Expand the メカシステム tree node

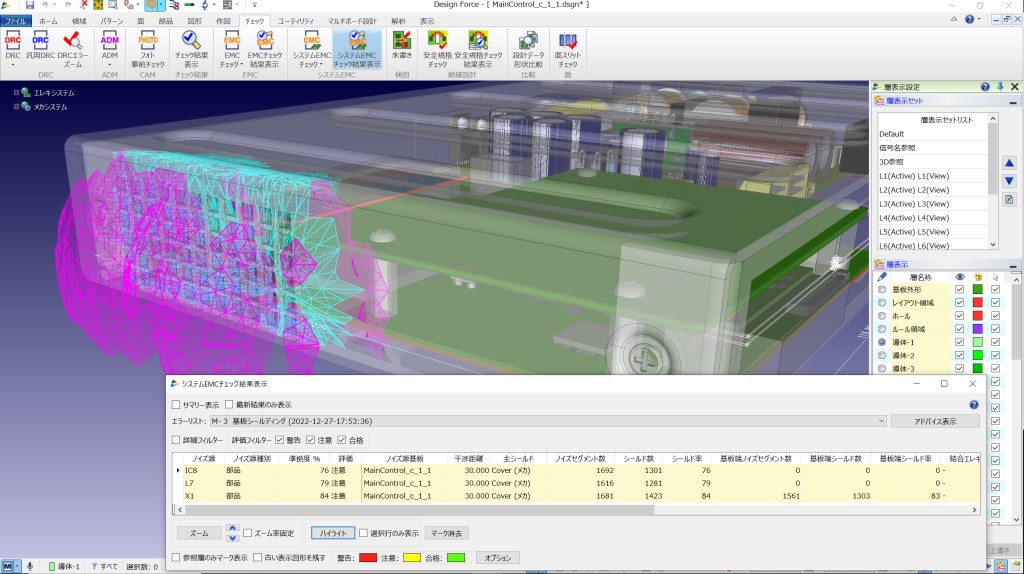tap(16, 106)
